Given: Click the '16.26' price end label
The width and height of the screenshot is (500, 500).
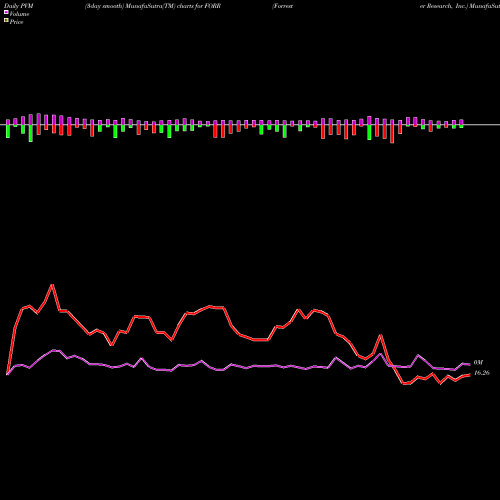Looking at the screenshot, I should [482, 373].
